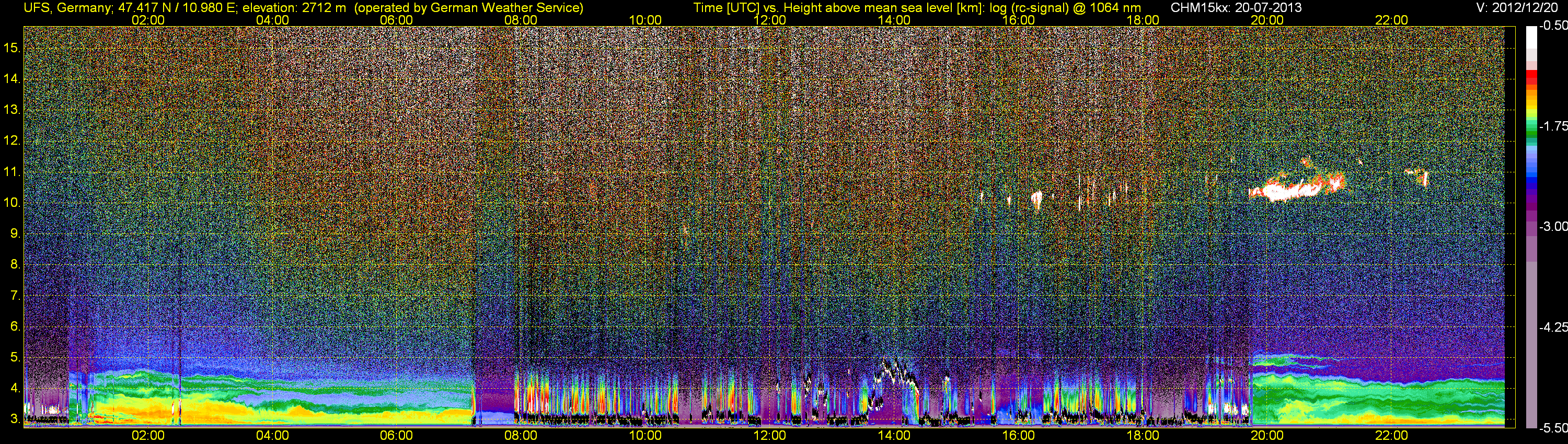Click the 22:00 label on top time axis
This screenshot has height=444, width=1568.
[x=1391, y=20]
